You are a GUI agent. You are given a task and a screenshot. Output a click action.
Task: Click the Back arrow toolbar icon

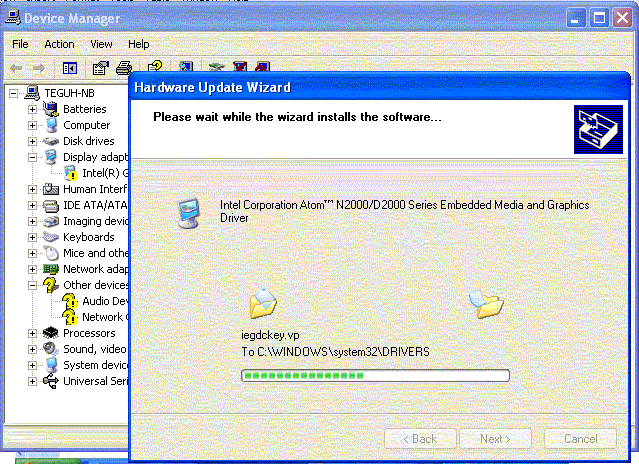pos(16,68)
